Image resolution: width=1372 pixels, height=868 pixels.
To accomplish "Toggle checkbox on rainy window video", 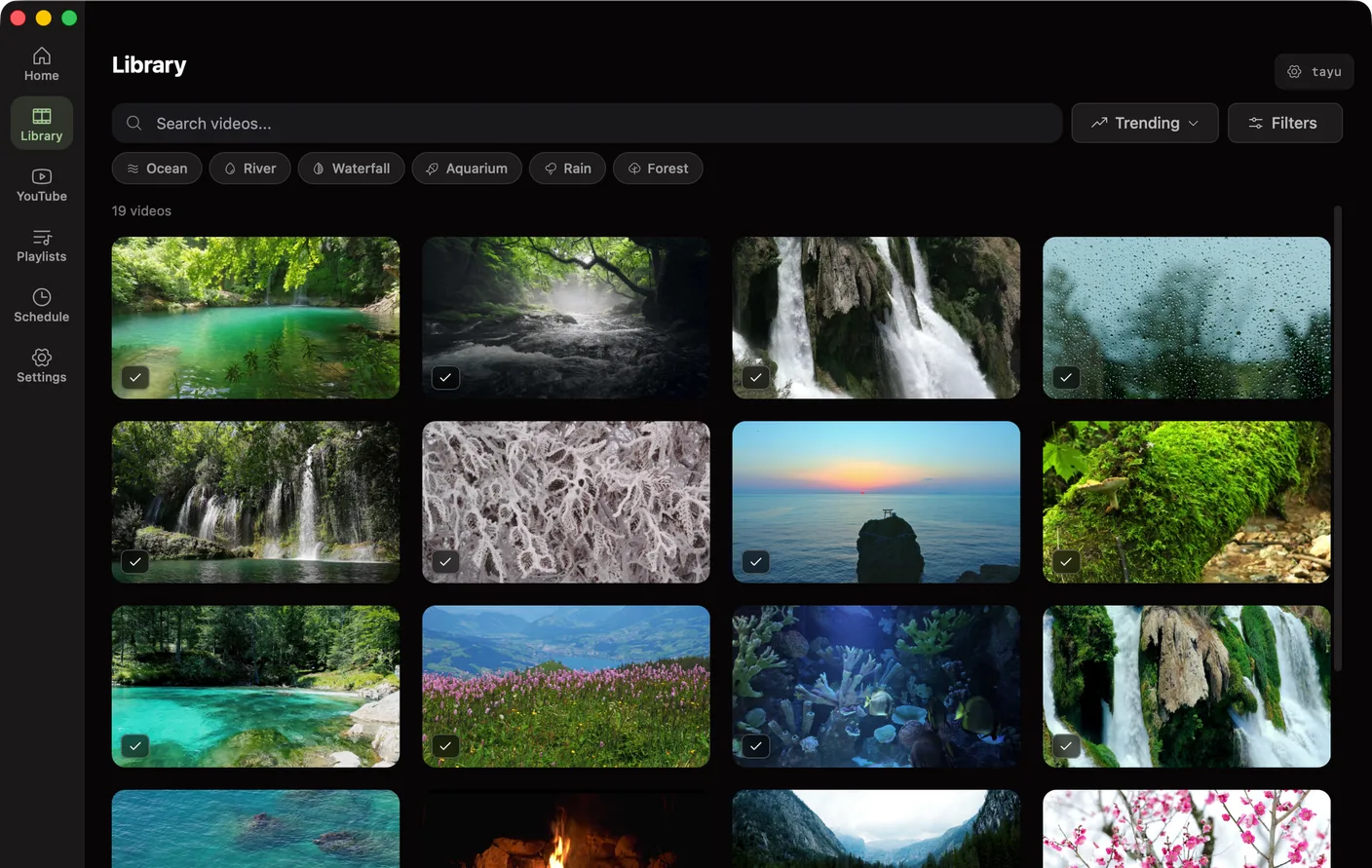I will (1066, 377).
